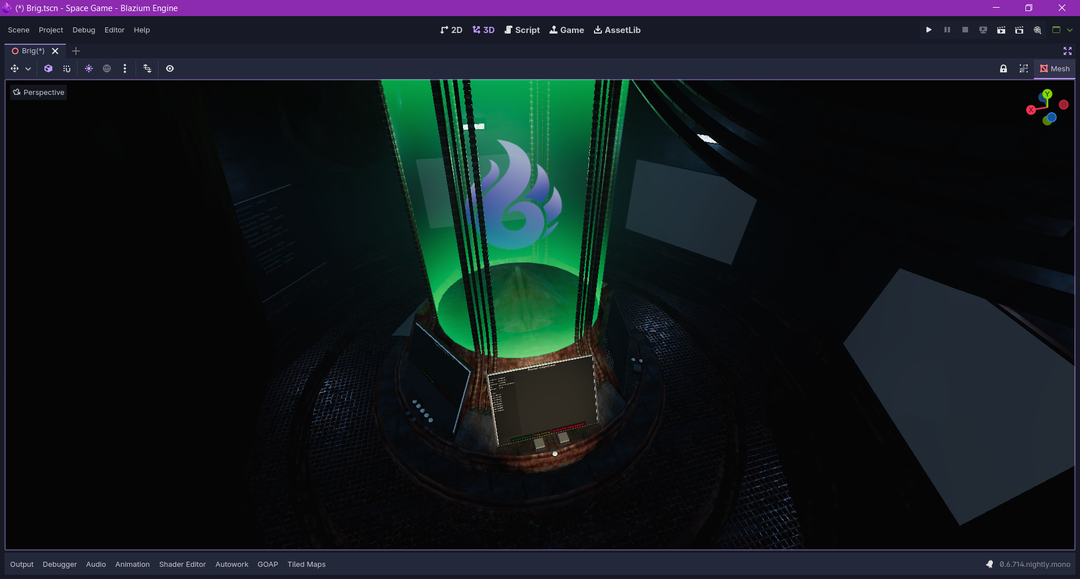Open the Movie Maker film reel icon
This screenshot has width=1080, height=579.
pyautogui.click(x=1037, y=30)
